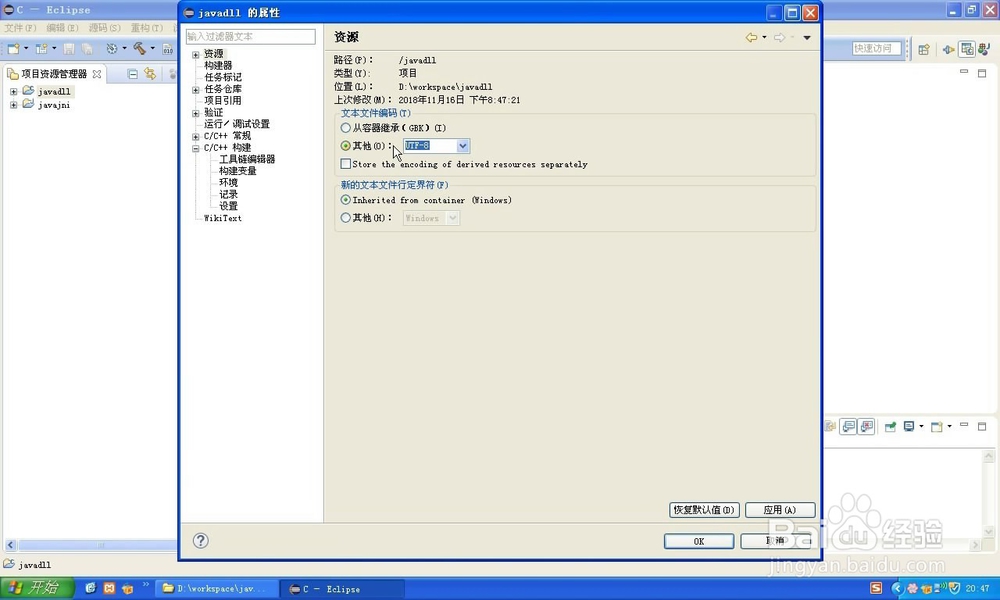
Task: Click the Save icon in Eclipse toolbar
Action: click(70, 48)
